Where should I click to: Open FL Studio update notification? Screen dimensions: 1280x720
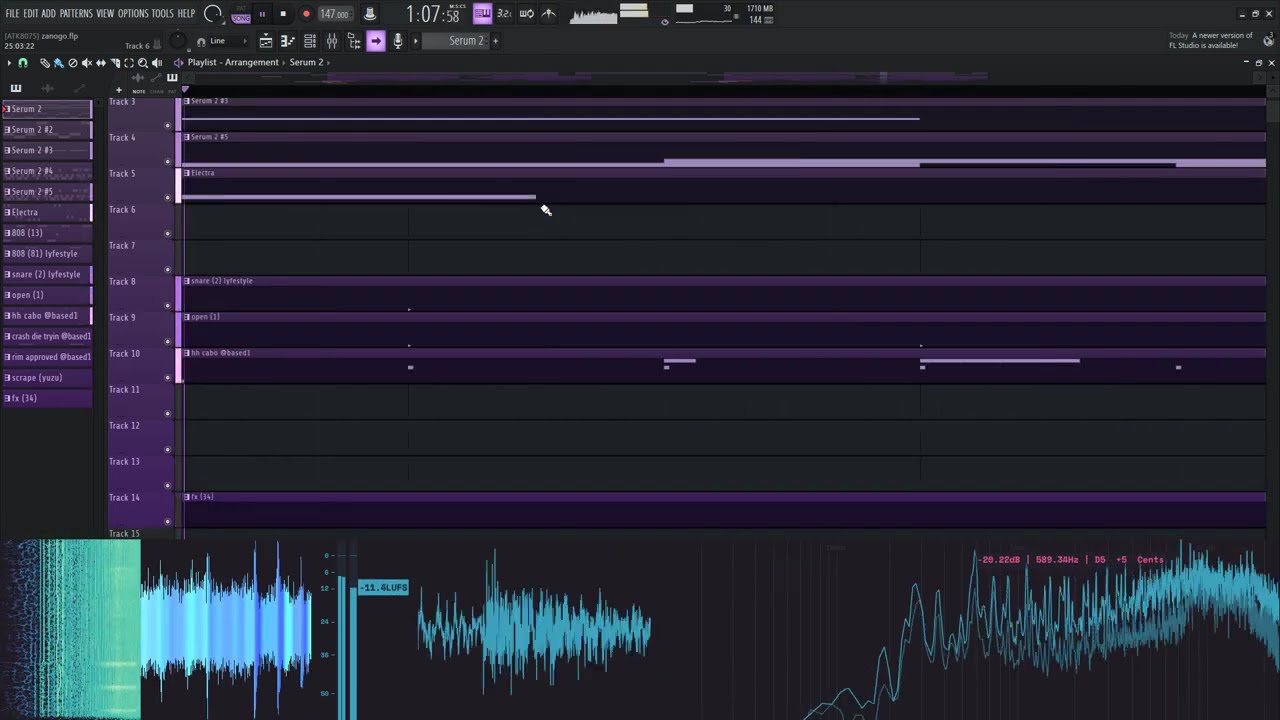tap(1210, 40)
